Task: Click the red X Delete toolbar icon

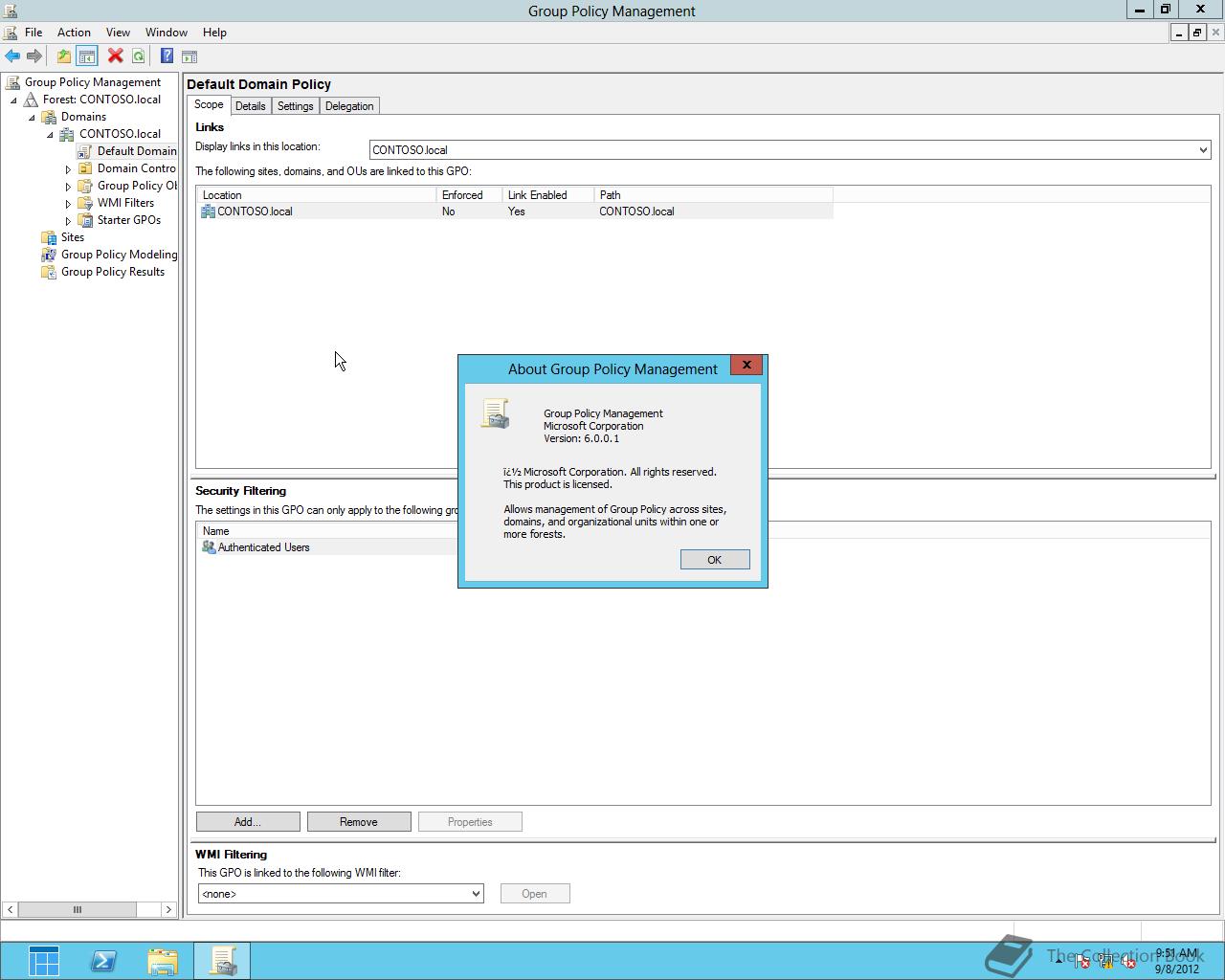Action: coord(115,56)
